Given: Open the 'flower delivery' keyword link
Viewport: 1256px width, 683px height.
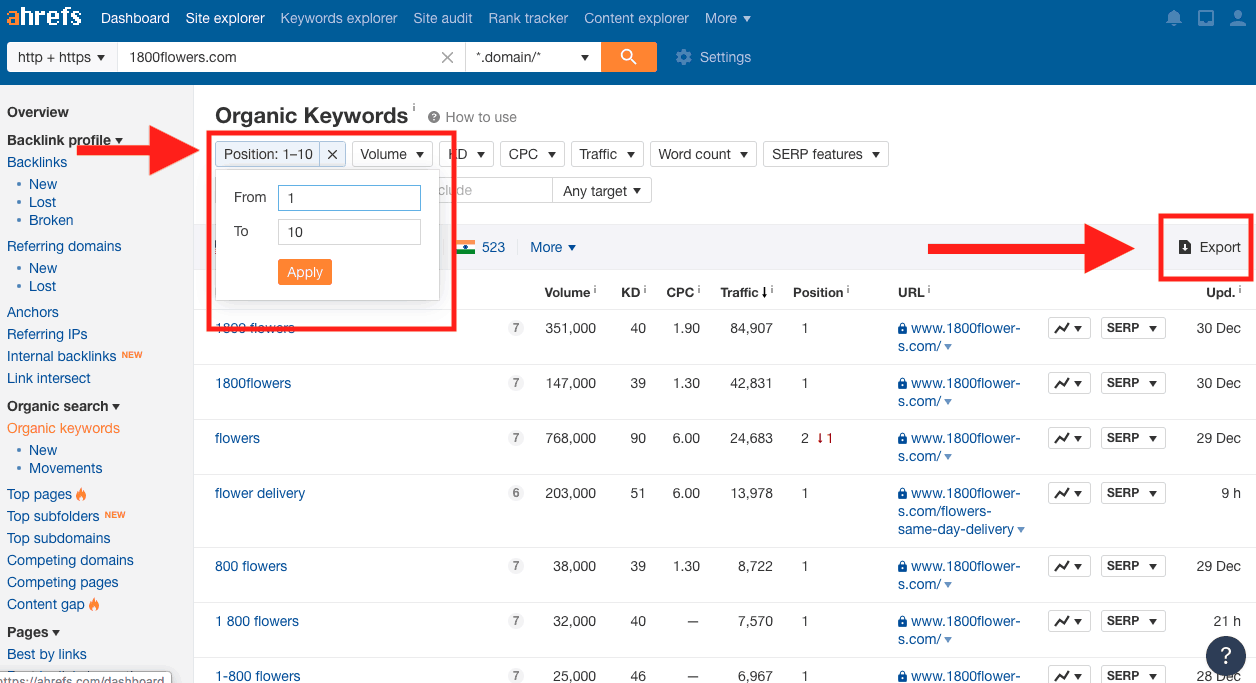Looking at the screenshot, I should click(260, 493).
